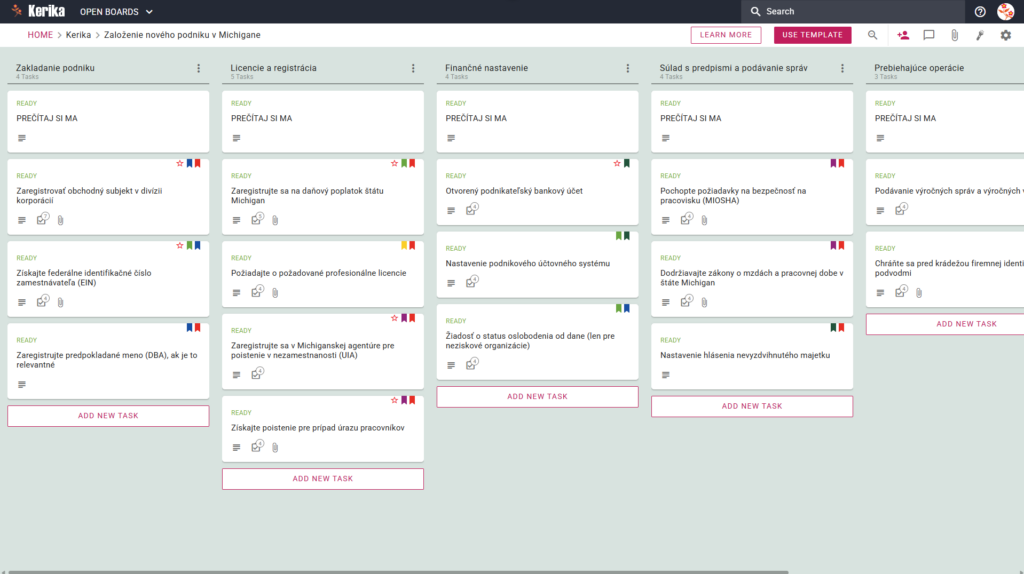Click blue tag on Zaregistrujte predpokladané meno (DBA) card

click(189, 328)
